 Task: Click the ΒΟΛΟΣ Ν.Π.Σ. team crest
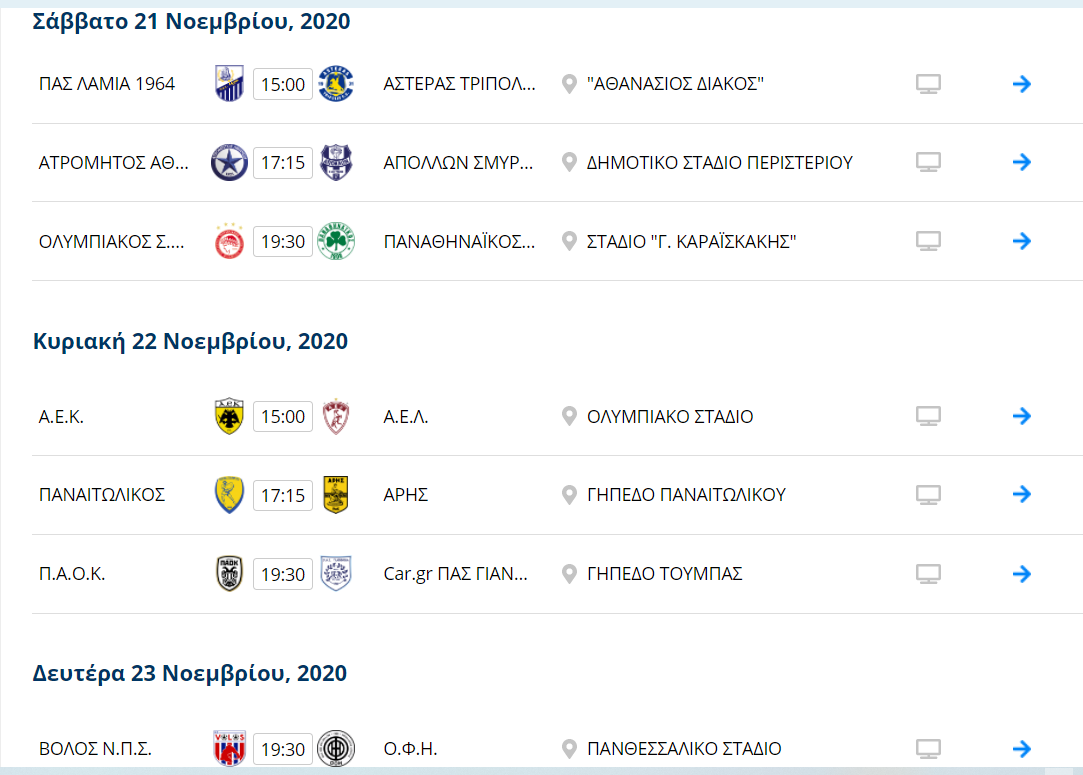229,748
